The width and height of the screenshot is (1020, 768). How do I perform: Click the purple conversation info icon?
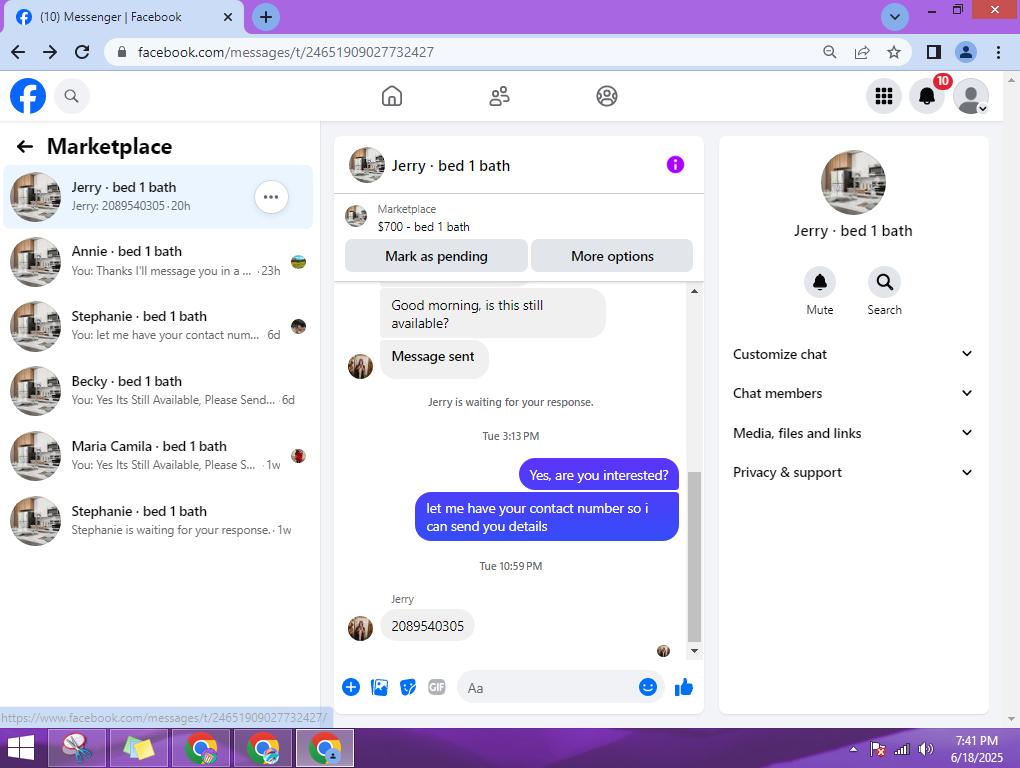675,165
